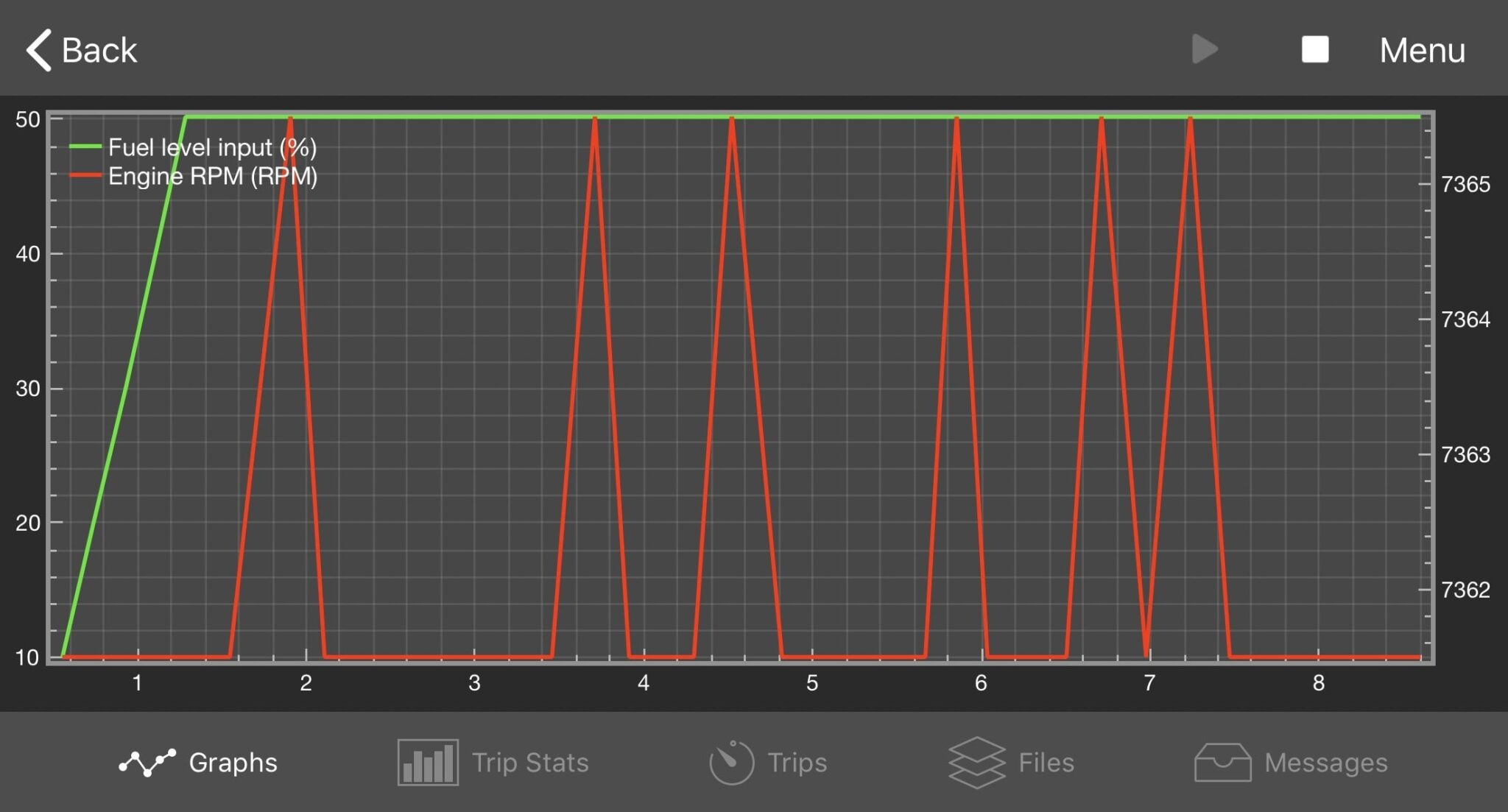Tap the x-axis label 5
This screenshot has height=812, width=1508.
pos(811,683)
